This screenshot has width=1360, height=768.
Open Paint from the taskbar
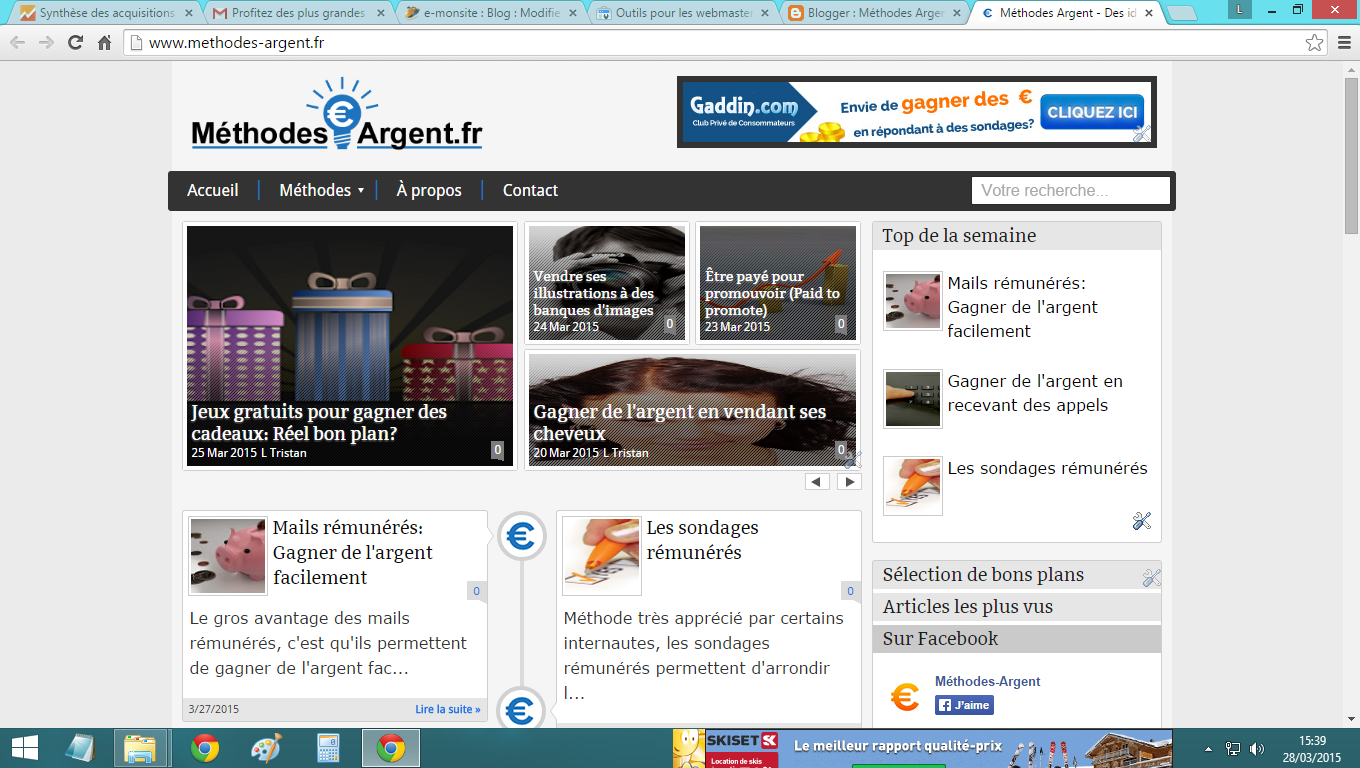(x=266, y=748)
